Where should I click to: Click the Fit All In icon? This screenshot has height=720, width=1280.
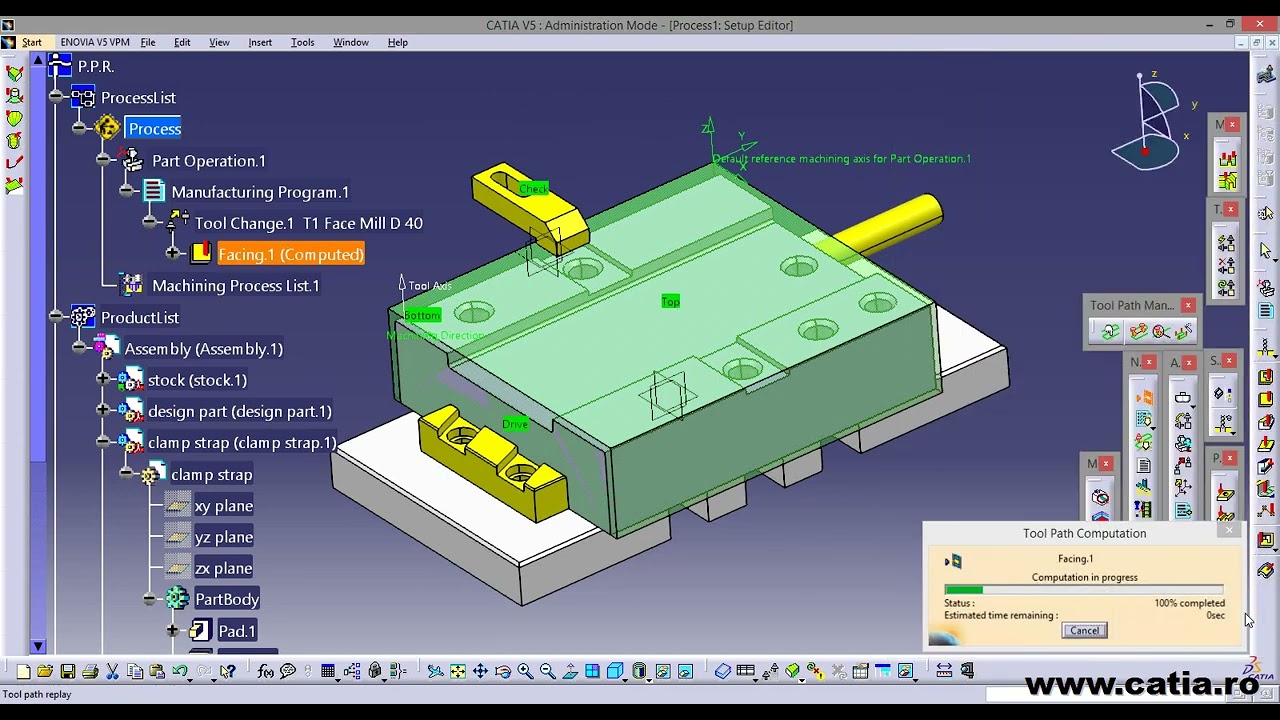[x=458, y=672]
